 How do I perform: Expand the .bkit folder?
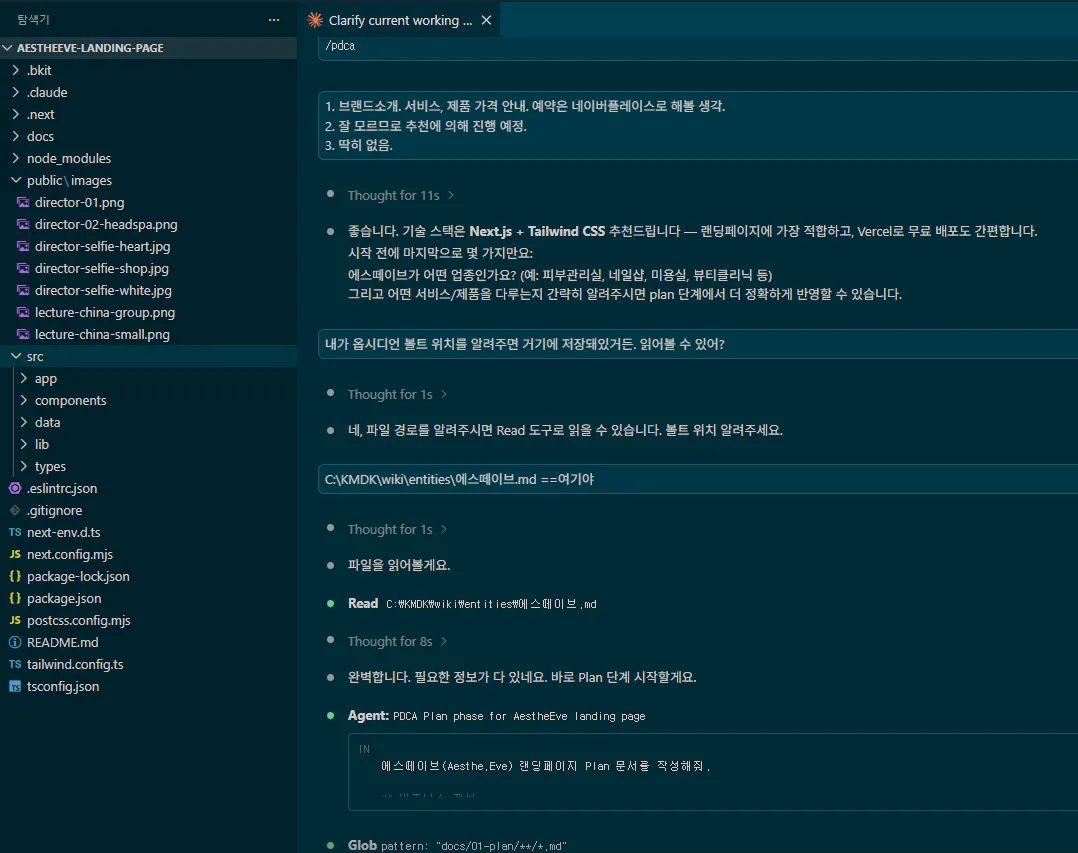pos(16,70)
